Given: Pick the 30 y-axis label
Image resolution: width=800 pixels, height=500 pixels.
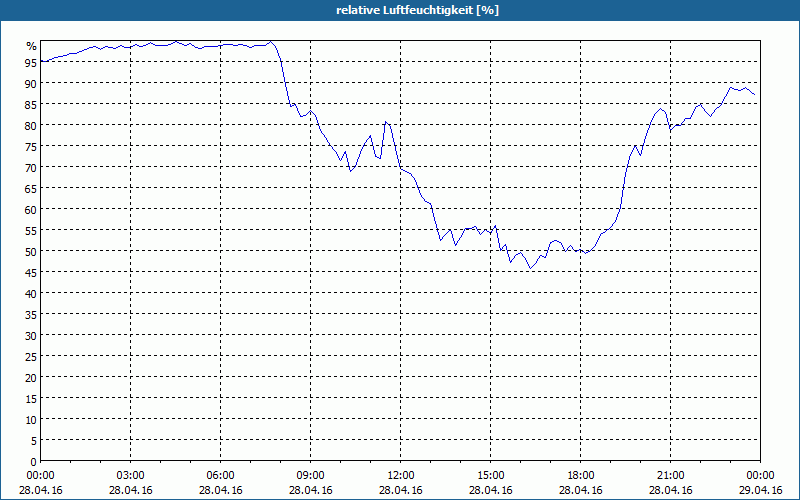Looking at the screenshot, I should (31, 336).
